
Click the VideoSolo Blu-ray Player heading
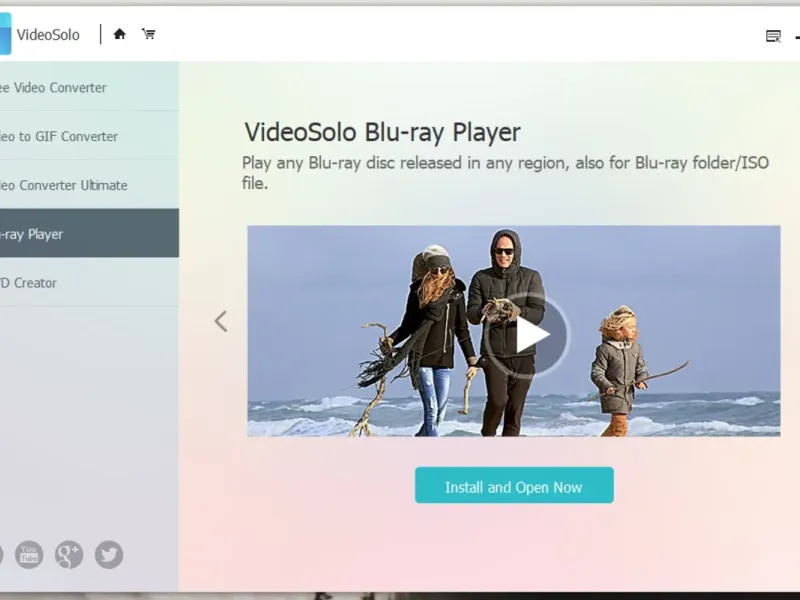[x=382, y=132]
